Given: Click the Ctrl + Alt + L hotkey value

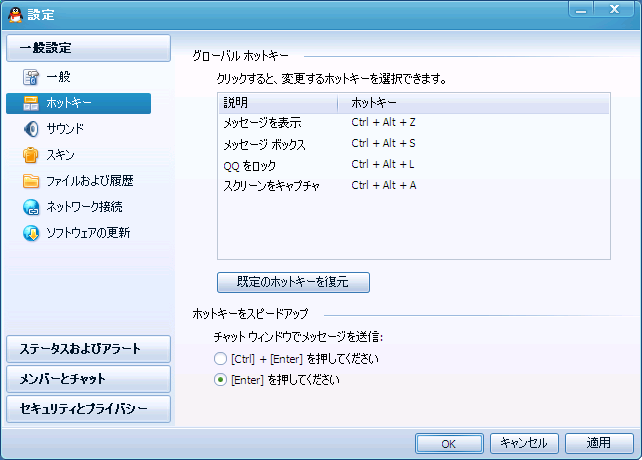Looking at the screenshot, I should [383, 165].
